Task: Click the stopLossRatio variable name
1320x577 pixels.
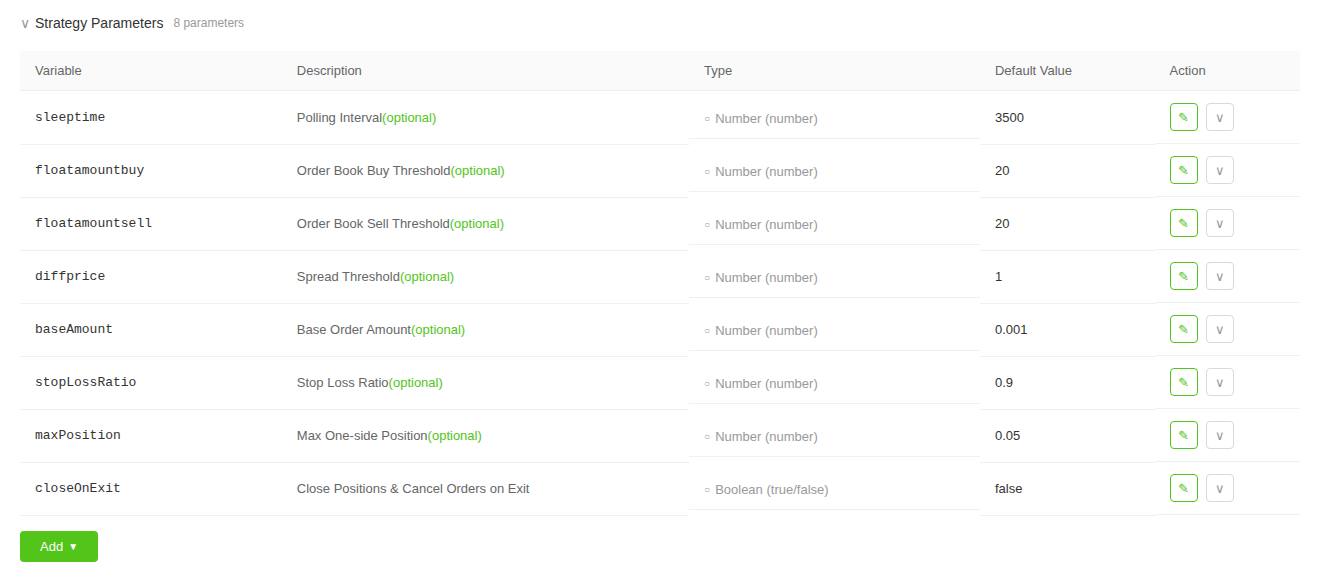Action: (x=85, y=382)
